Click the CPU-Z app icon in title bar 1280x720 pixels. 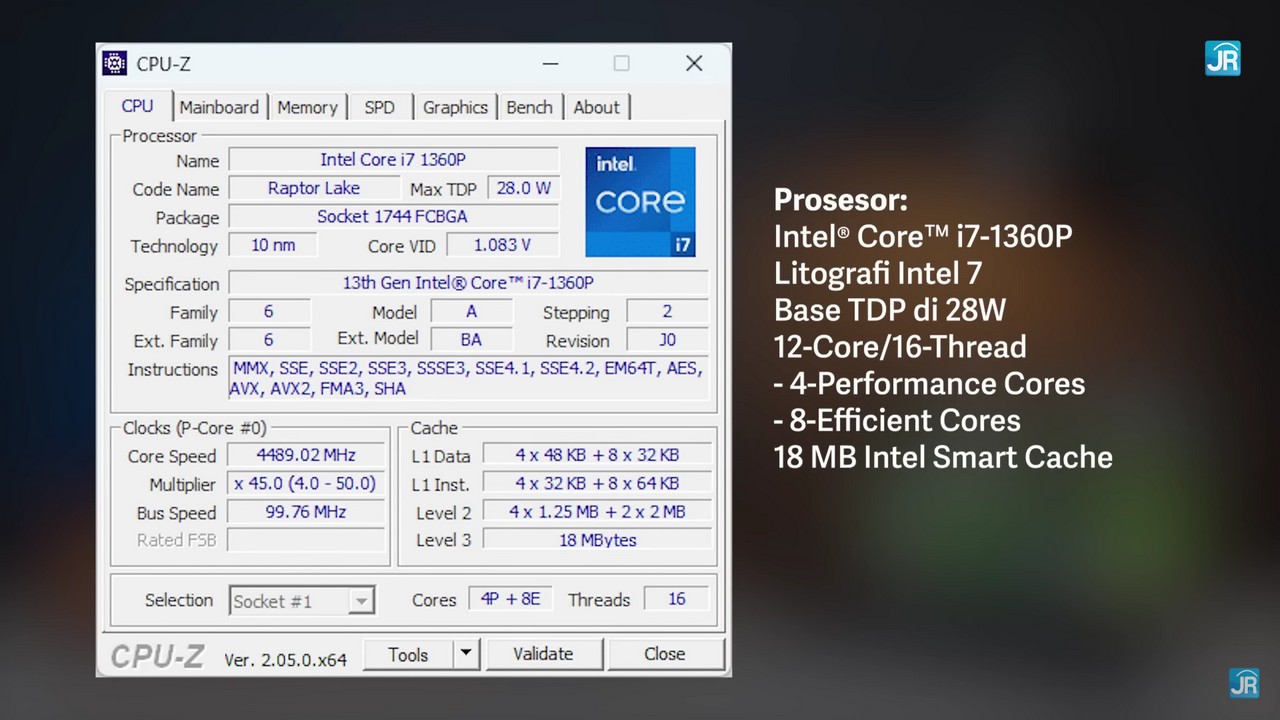[115, 63]
